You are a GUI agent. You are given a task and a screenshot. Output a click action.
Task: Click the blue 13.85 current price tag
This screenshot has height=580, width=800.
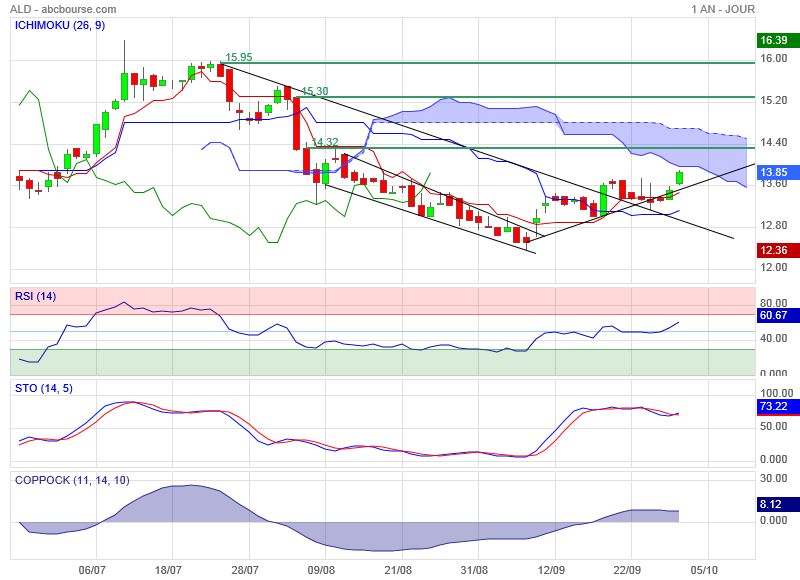[778, 172]
